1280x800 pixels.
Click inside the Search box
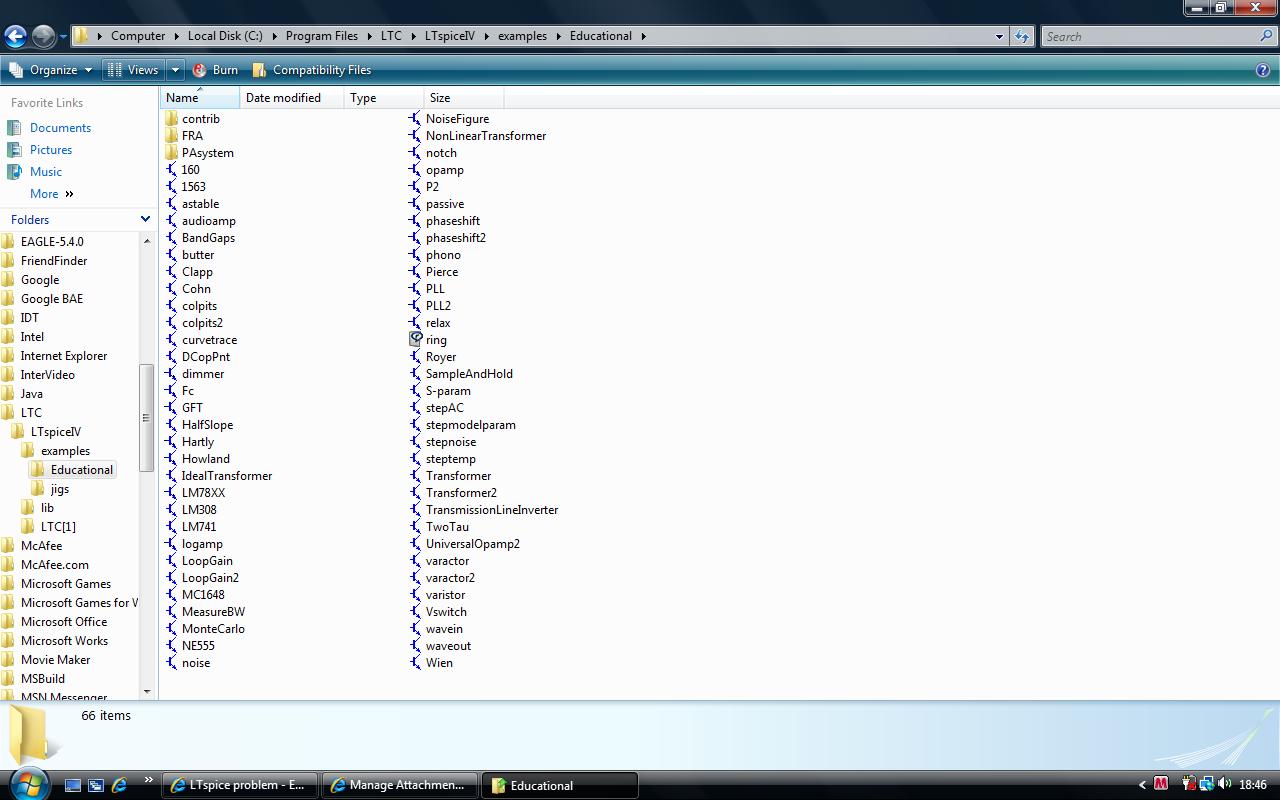pos(1150,36)
